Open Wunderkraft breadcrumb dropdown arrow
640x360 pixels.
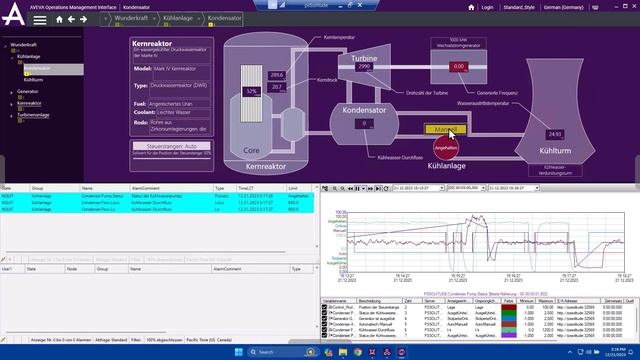(x=154, y=18)
